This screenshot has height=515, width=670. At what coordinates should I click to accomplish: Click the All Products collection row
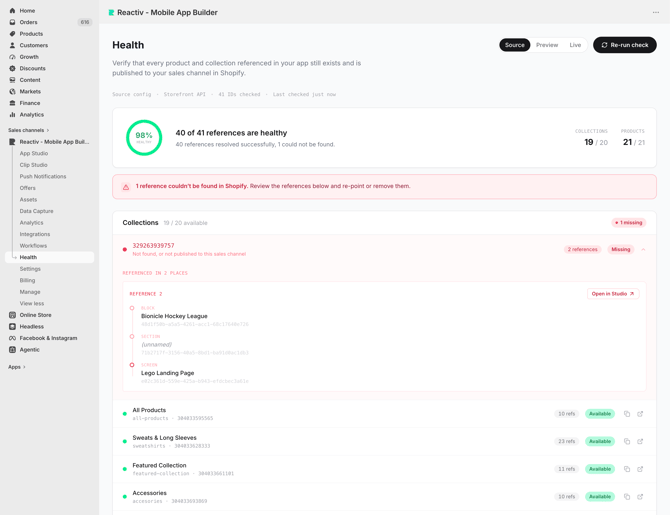tap(384, 414)
